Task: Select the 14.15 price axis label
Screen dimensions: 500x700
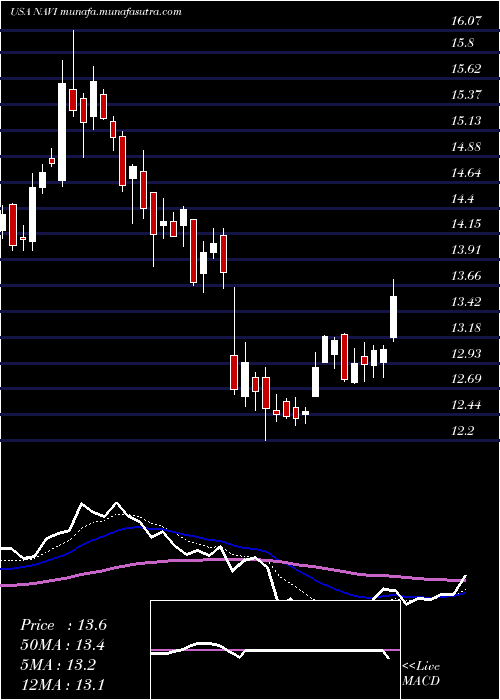Action: click(467, 223)
